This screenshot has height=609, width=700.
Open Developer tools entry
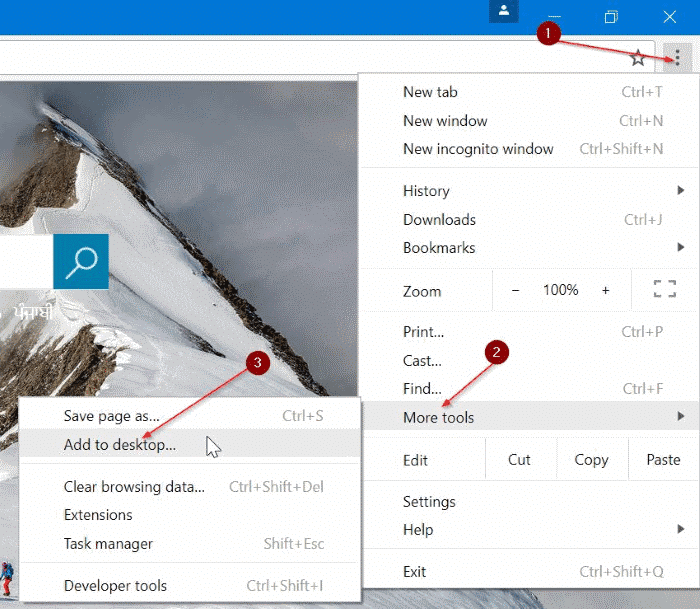click(190, 585)
